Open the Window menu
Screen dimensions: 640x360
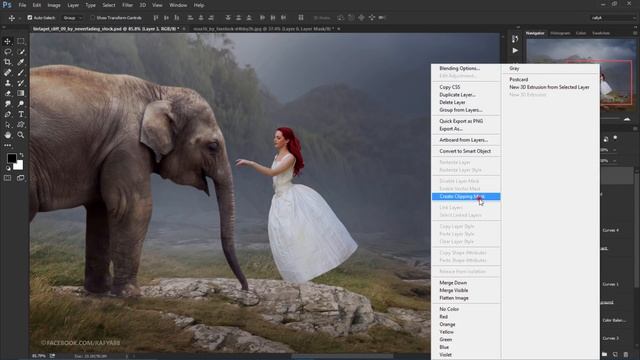178,5
